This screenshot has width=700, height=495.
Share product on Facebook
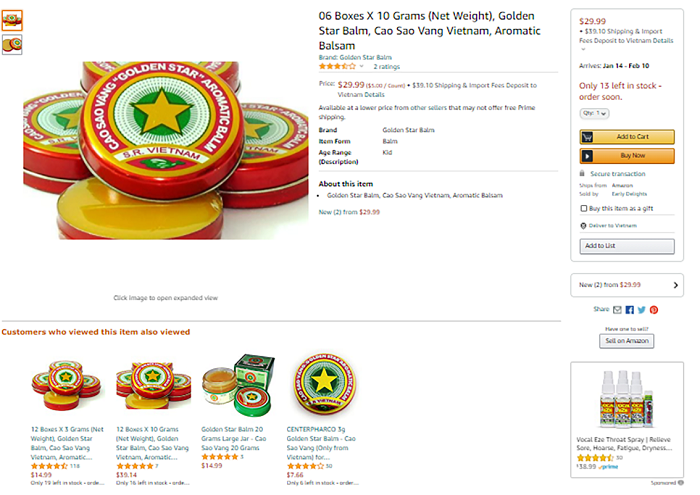pyautogui.click(x=630, y=310)
